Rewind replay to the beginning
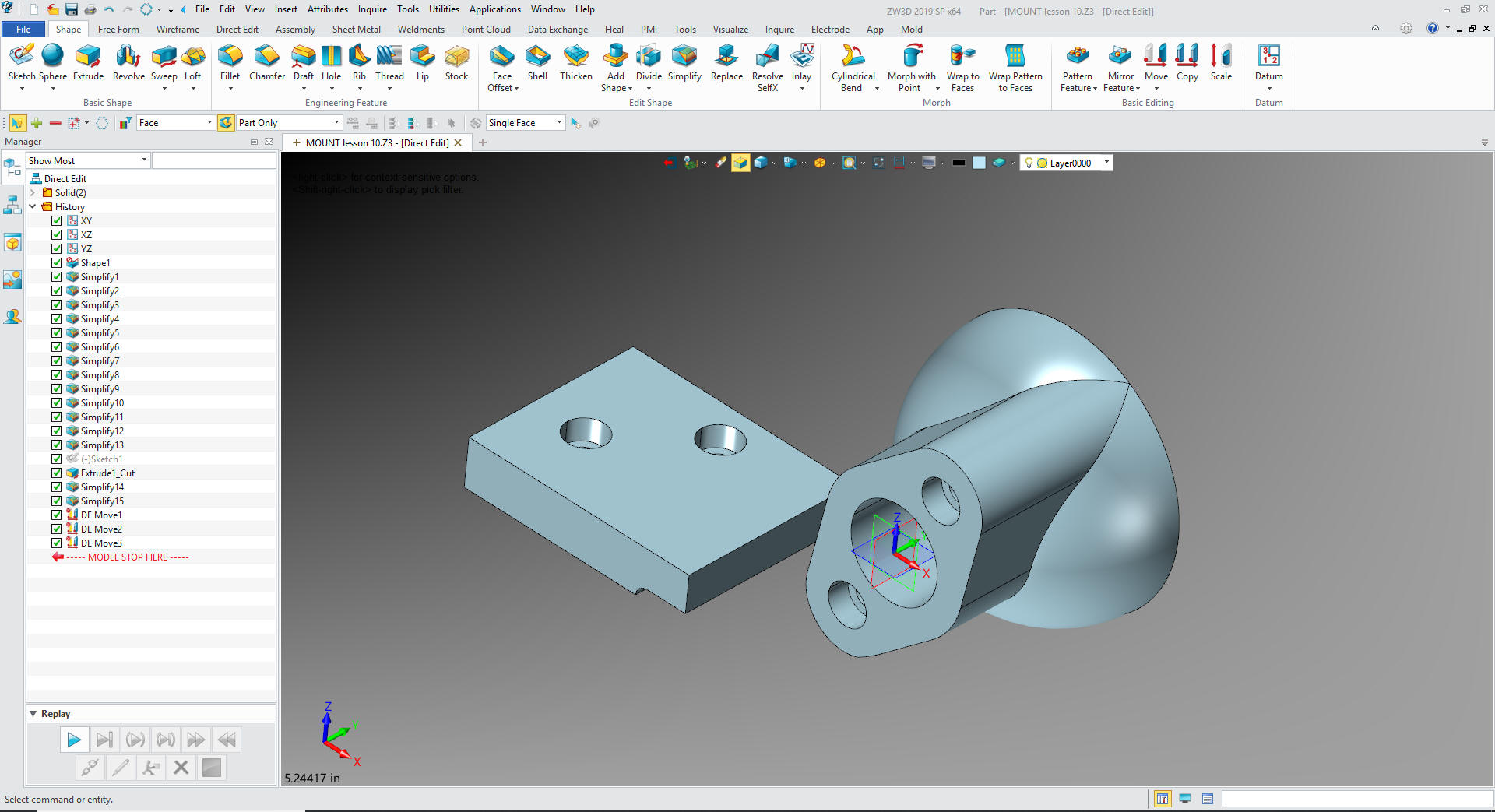The image size is (1495, 812). [227, 740]
